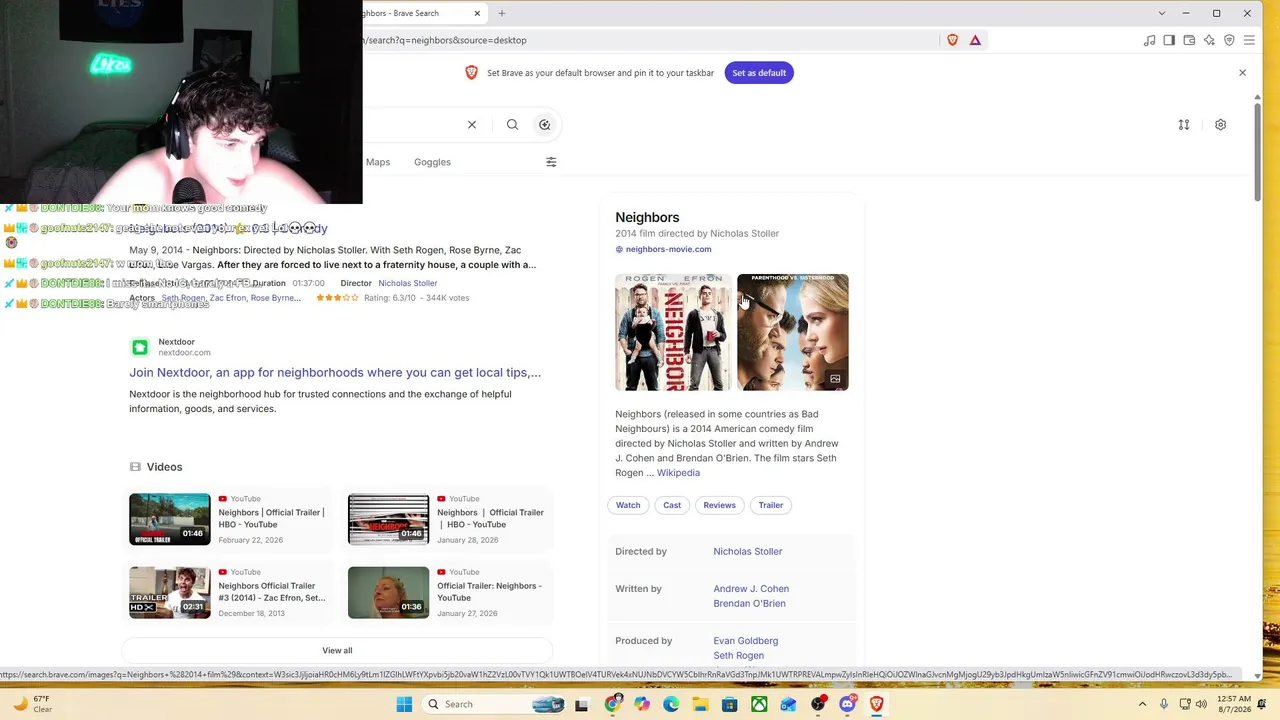Open Microsoft Edge from the taskbar
The image size is (1280, 720).
(x=671, y=704)
